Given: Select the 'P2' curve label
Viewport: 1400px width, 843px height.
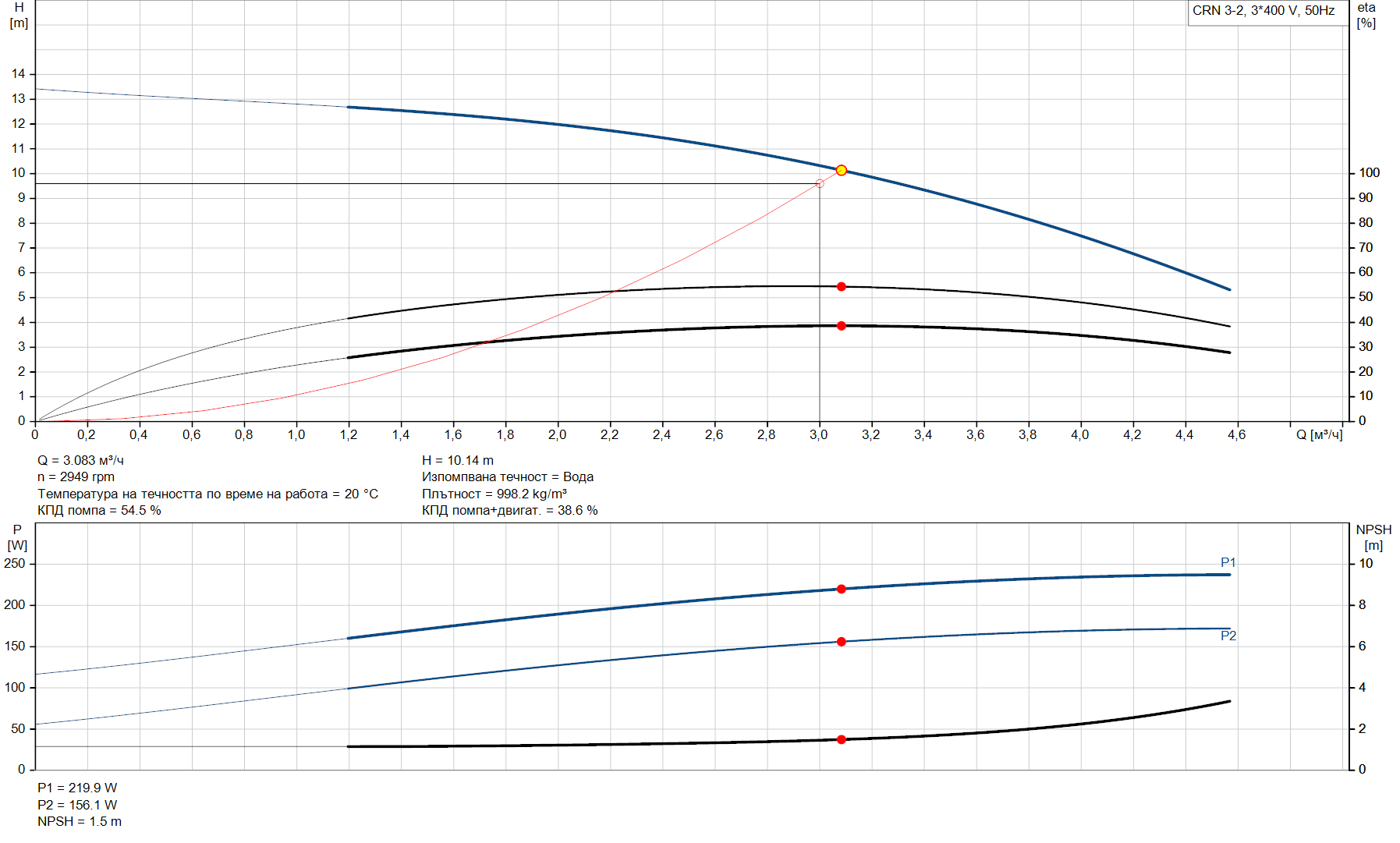Looking at the screenshot, I should click(x=1228, y=636).
